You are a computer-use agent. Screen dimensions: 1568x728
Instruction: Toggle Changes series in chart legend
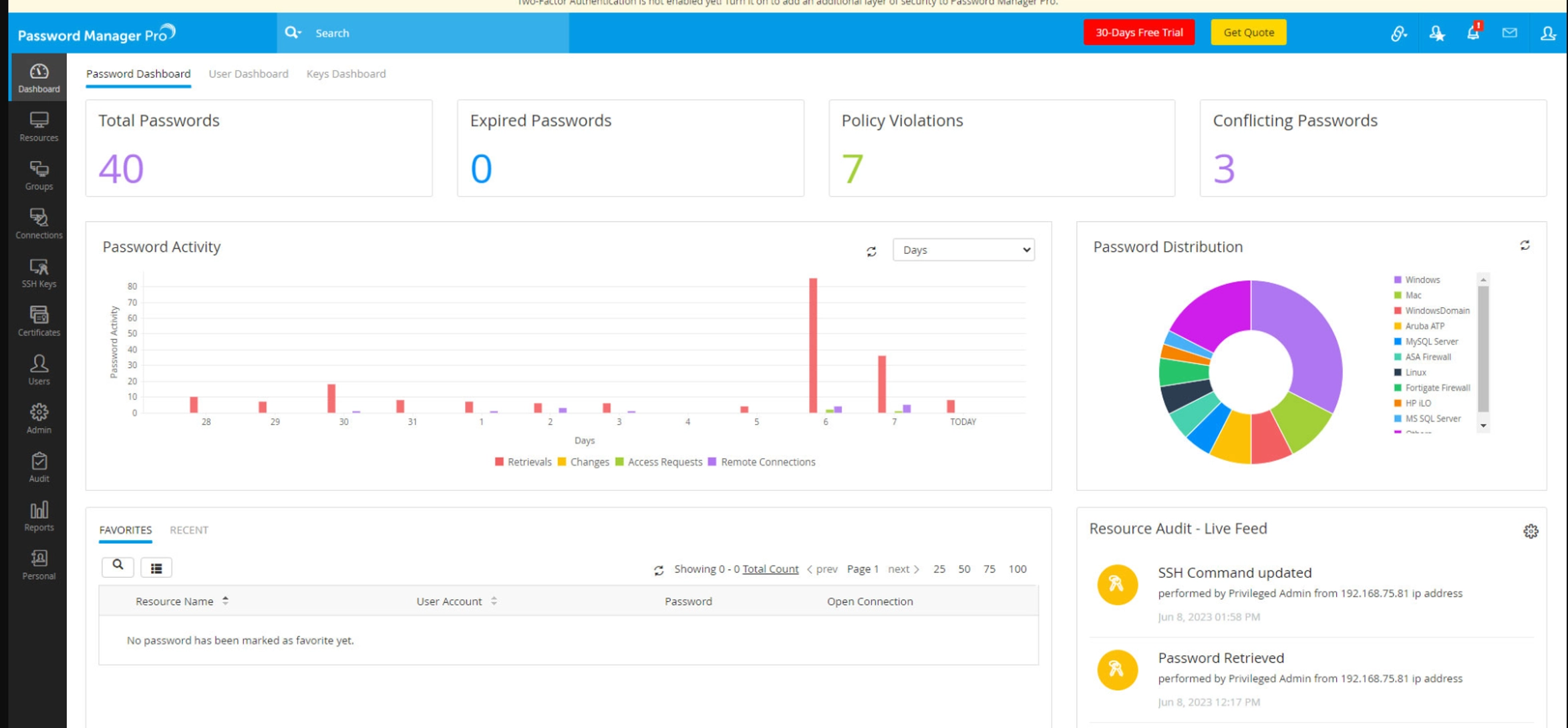[x=583, y=462]
